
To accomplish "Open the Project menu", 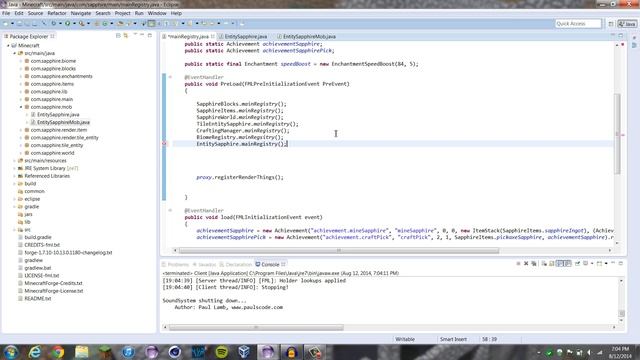I will click(122, 13).
